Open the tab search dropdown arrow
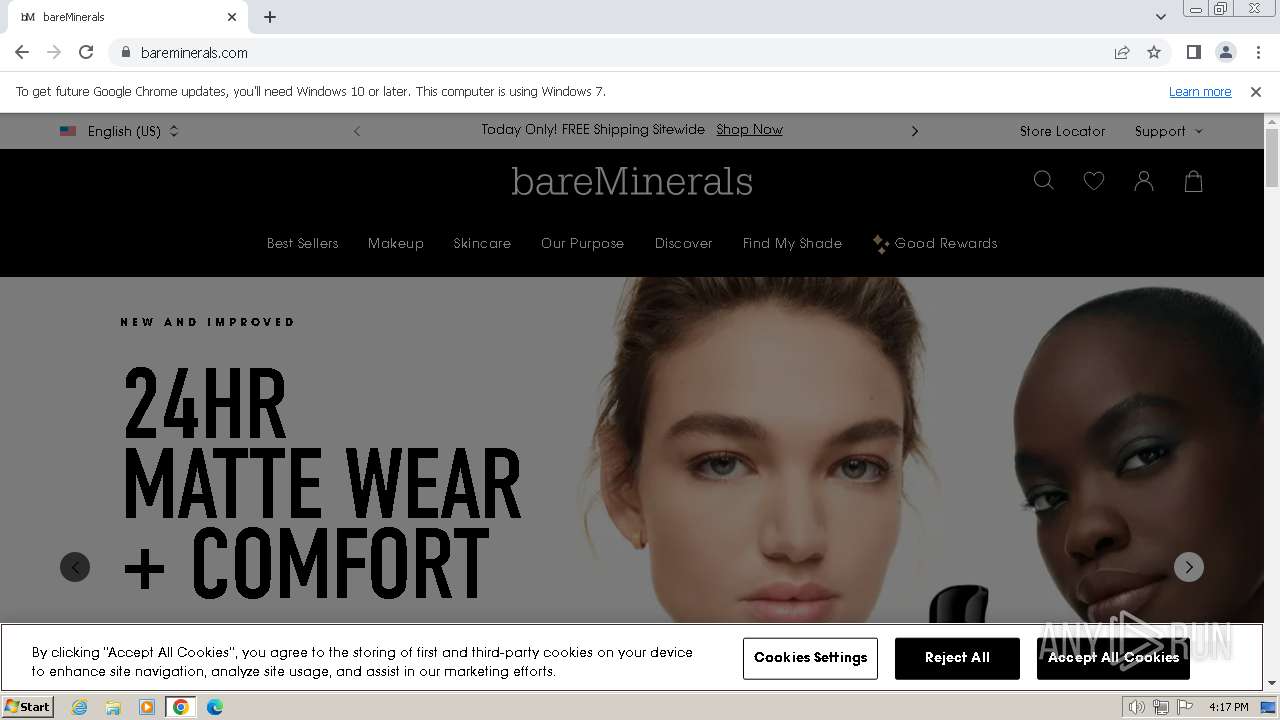This screenshot has height=720, width=1280. pos(1160,16)
